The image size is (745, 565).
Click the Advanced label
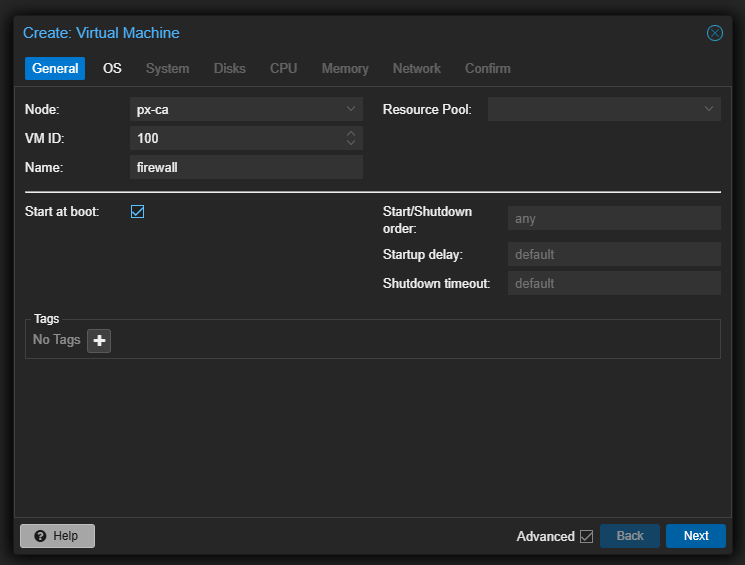545,536
